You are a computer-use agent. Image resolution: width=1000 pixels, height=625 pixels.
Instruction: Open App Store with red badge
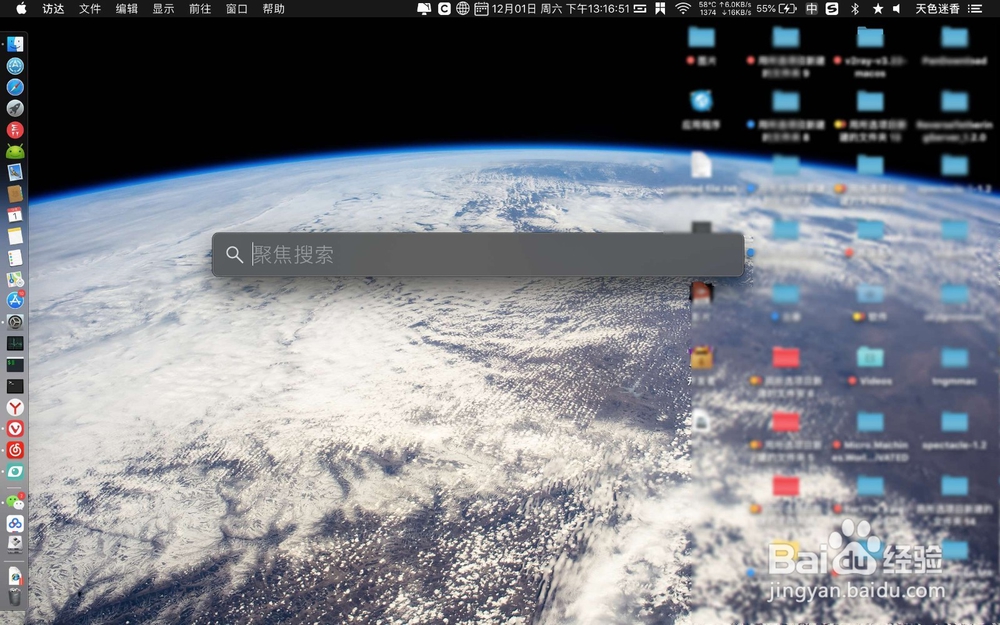point(15,300)
